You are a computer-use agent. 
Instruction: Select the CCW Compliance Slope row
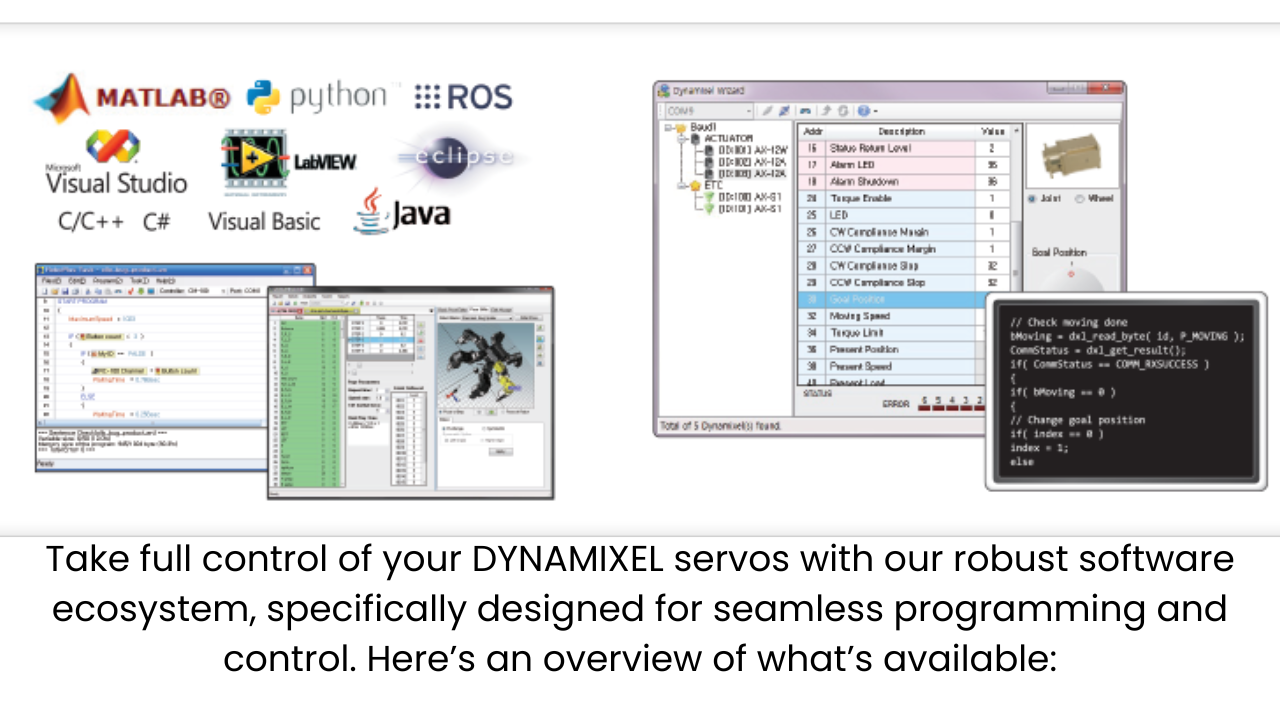click(904, 282)
